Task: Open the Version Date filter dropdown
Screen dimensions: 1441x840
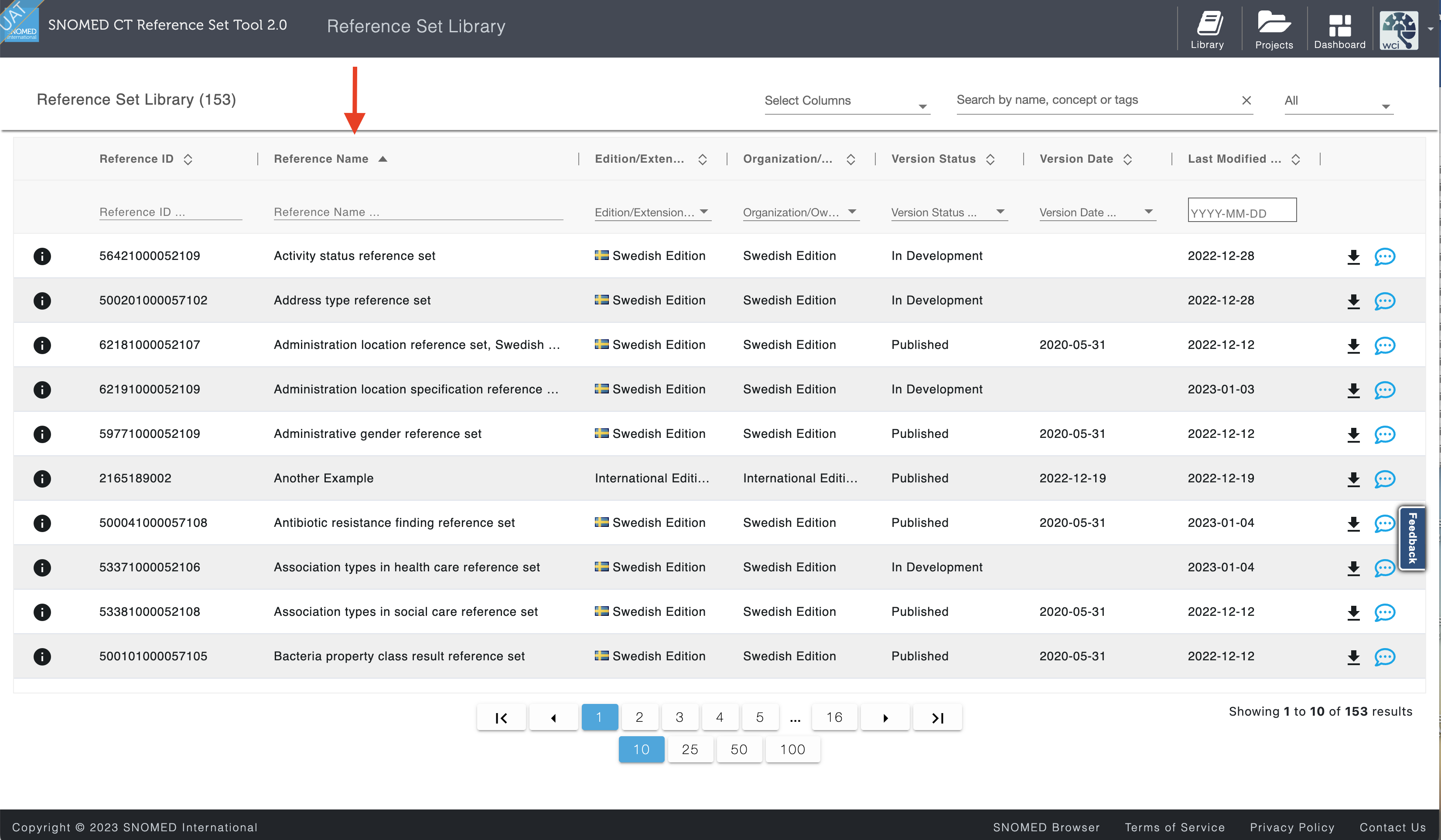Action: 1097,212
